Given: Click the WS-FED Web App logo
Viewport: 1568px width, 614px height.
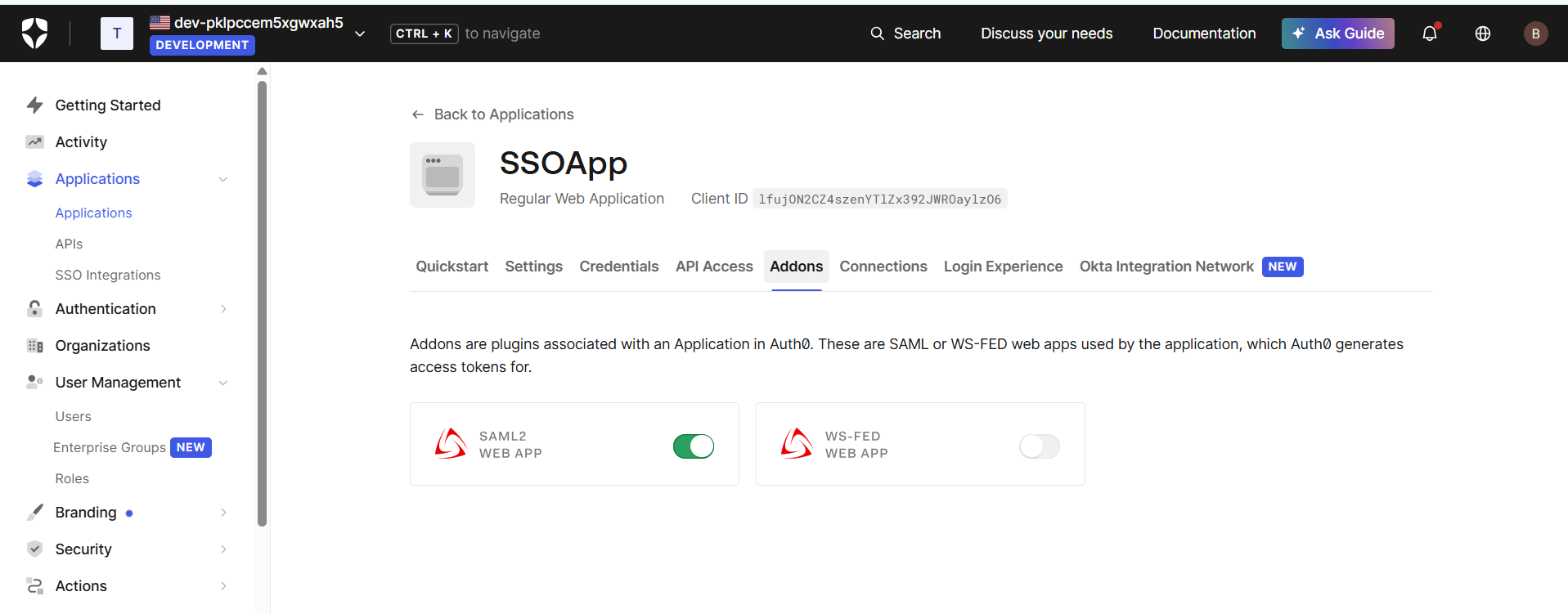Looking at the screenshot, I should click(x=797, y=443).
